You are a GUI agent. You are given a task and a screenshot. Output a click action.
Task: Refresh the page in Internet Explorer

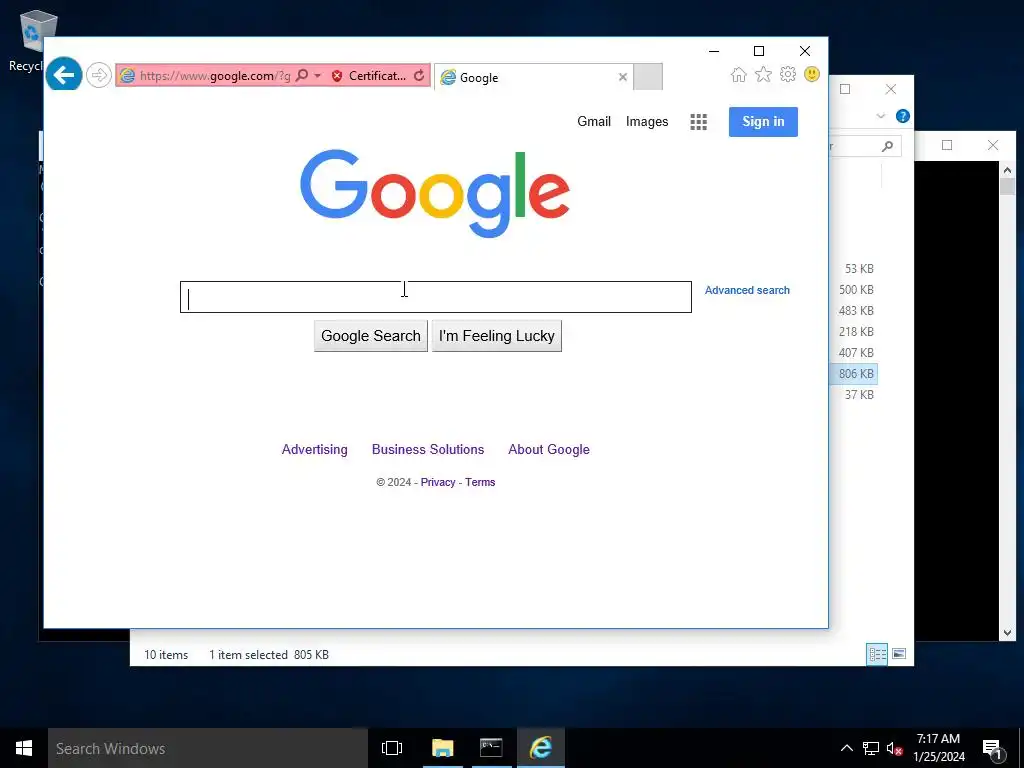[x=419, y=76]
